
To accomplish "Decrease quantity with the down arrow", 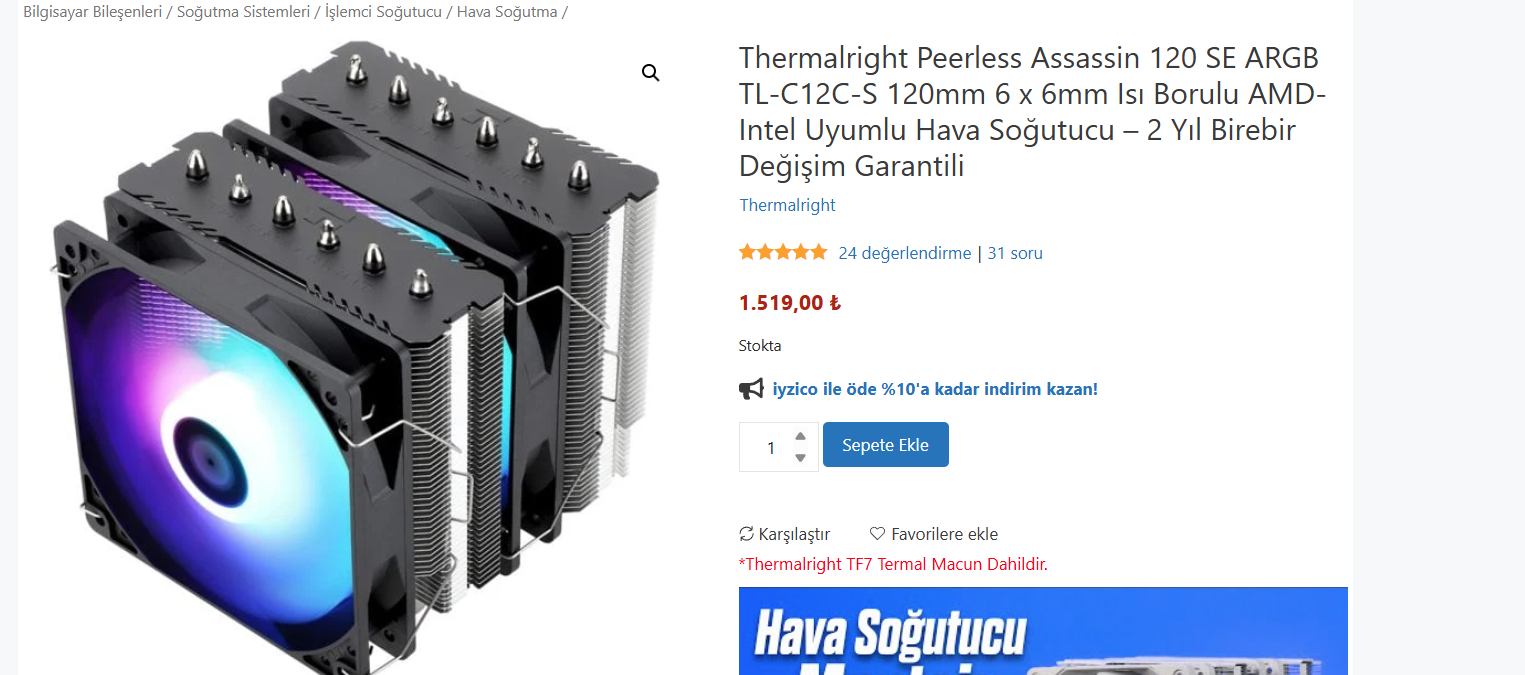I will click(x=800, y=457).
